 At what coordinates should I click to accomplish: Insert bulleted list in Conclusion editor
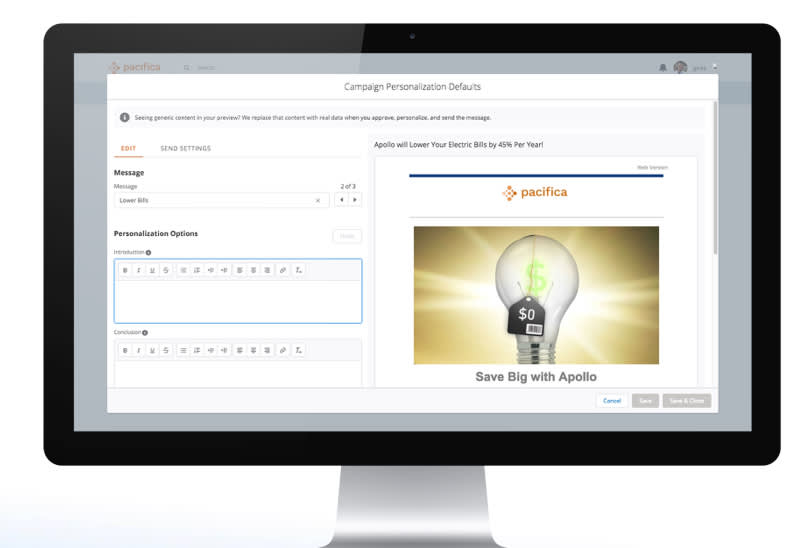point(183,351)
